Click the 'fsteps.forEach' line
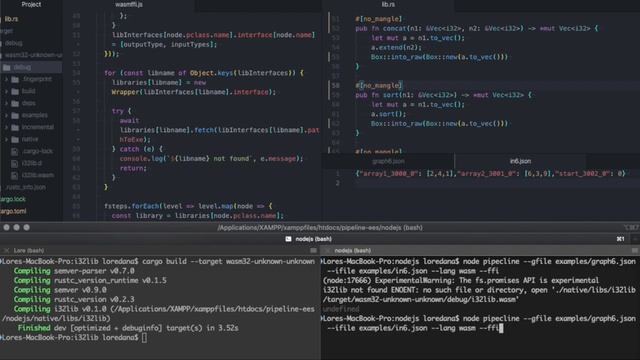Screen dimensions: 640x360 (x=188, y=206)
